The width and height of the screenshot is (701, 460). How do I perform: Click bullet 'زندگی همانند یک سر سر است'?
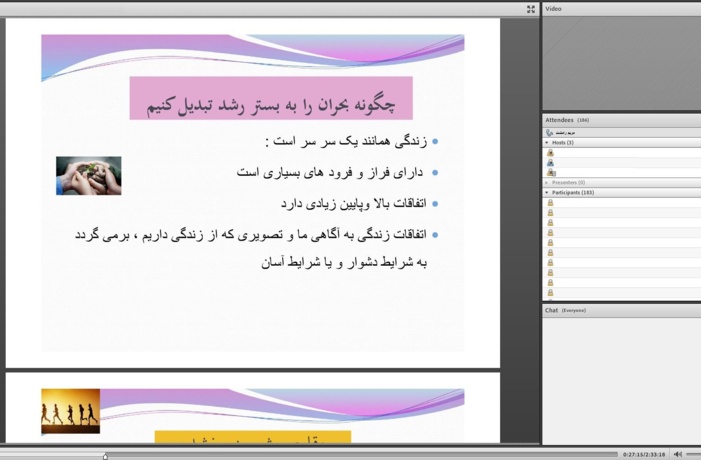click(346, 142)
